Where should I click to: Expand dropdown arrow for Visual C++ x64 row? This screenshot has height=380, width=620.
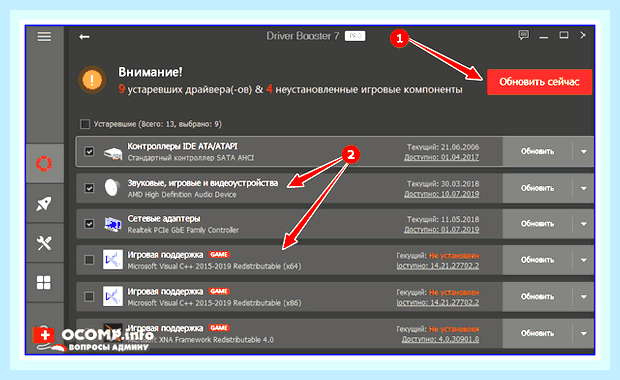click(x=584, y=260)
